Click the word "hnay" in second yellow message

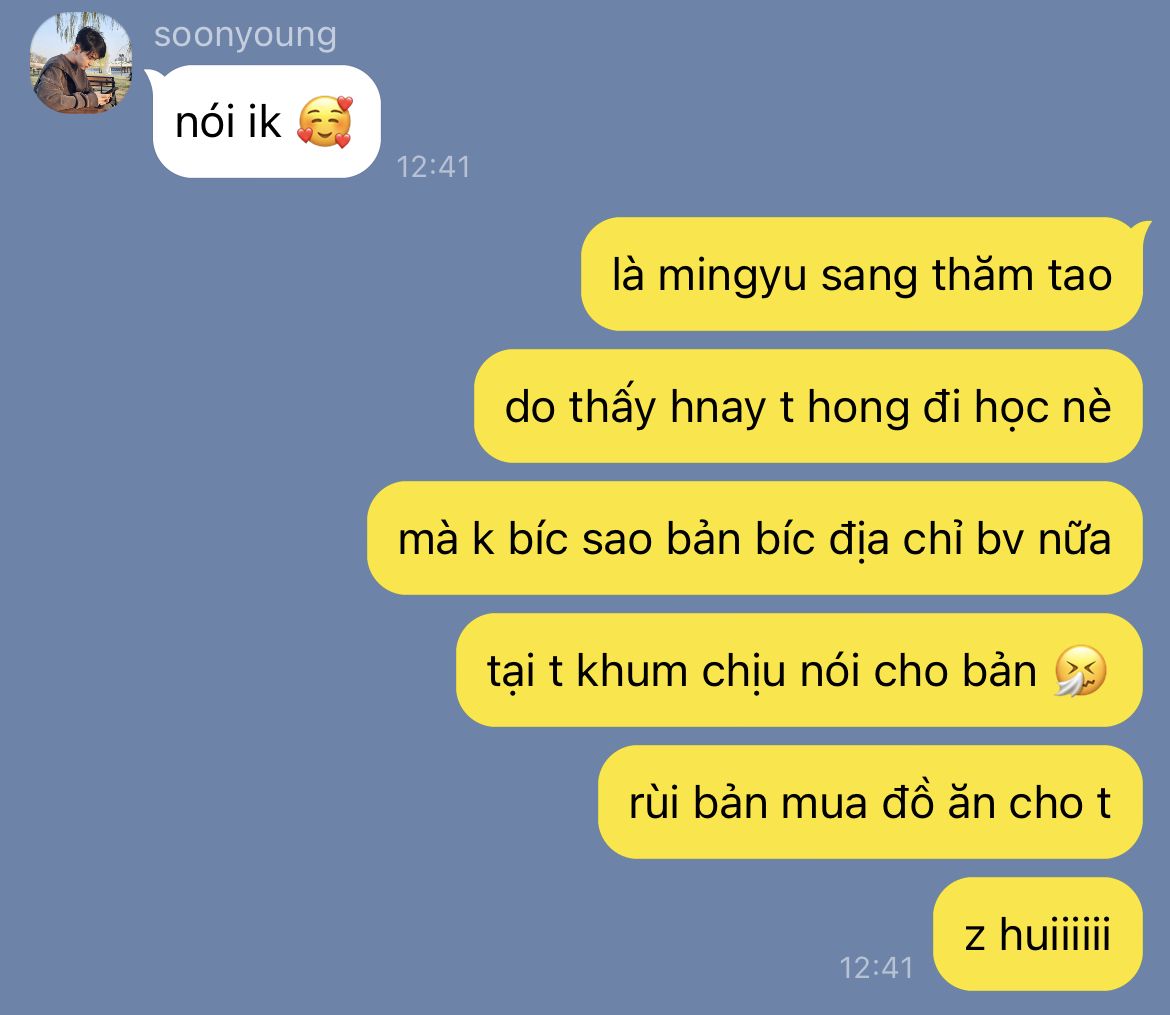coord(717,407)
